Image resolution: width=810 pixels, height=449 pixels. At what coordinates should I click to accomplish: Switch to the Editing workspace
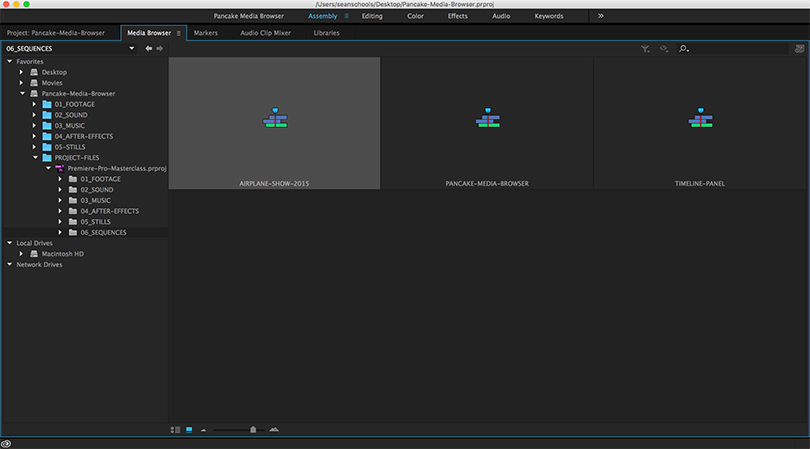[x=372, y=16]
